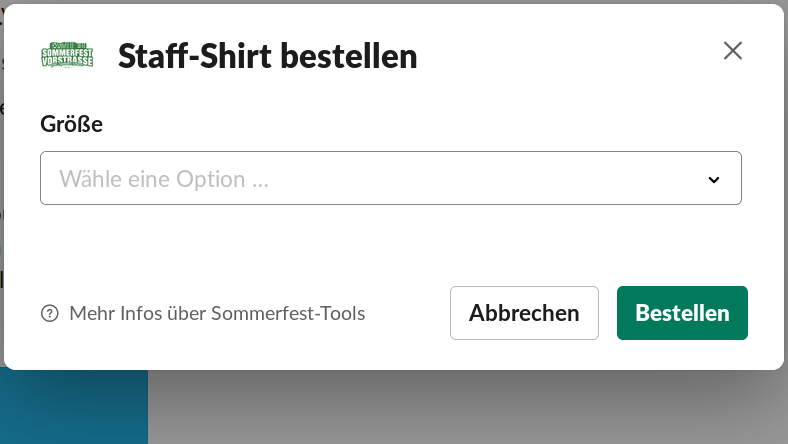Click the empty middle of the Größe combo box
The width and height of the screenshot is (788, 444).
point(480,179)
